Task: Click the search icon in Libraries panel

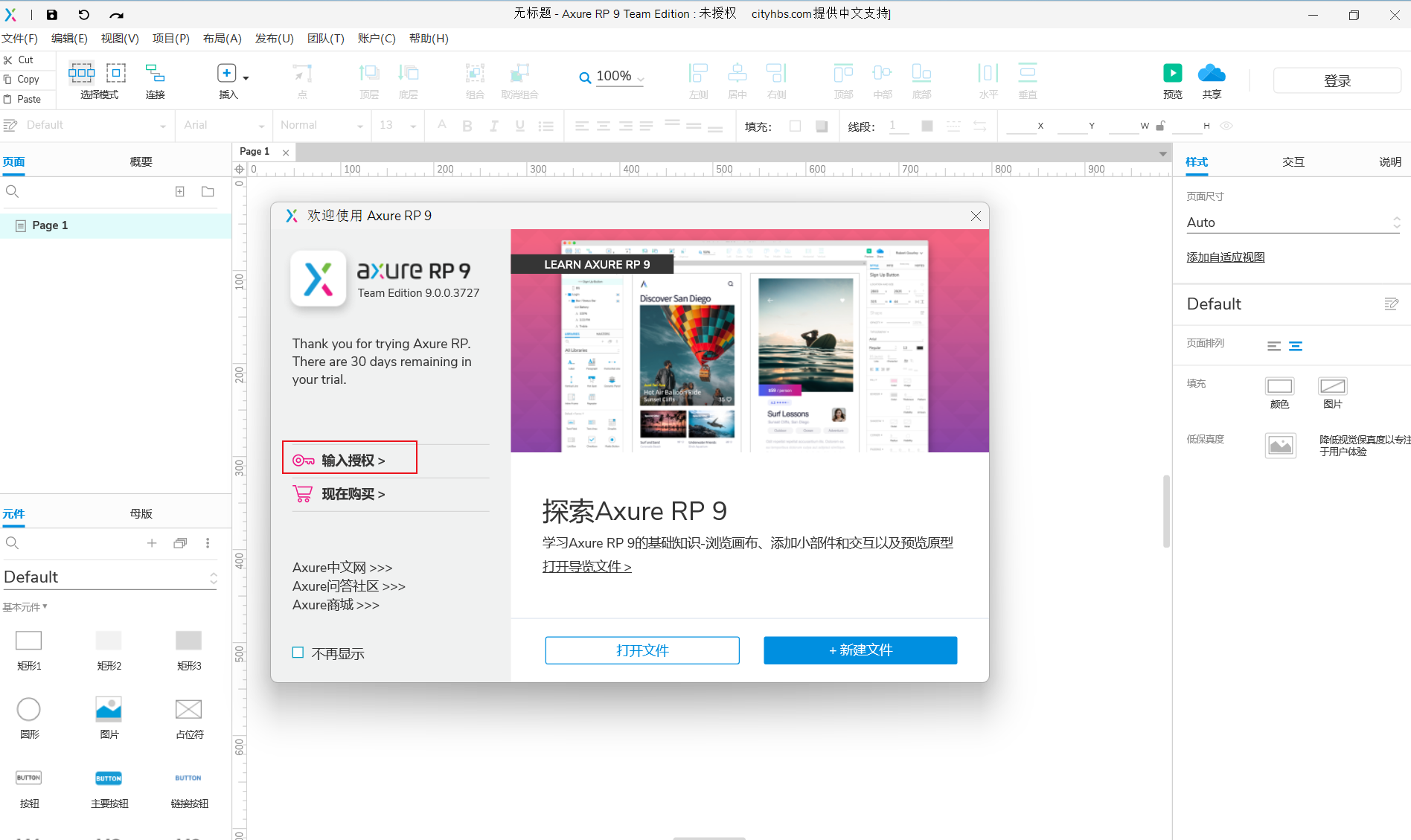Action: [12, 543]
